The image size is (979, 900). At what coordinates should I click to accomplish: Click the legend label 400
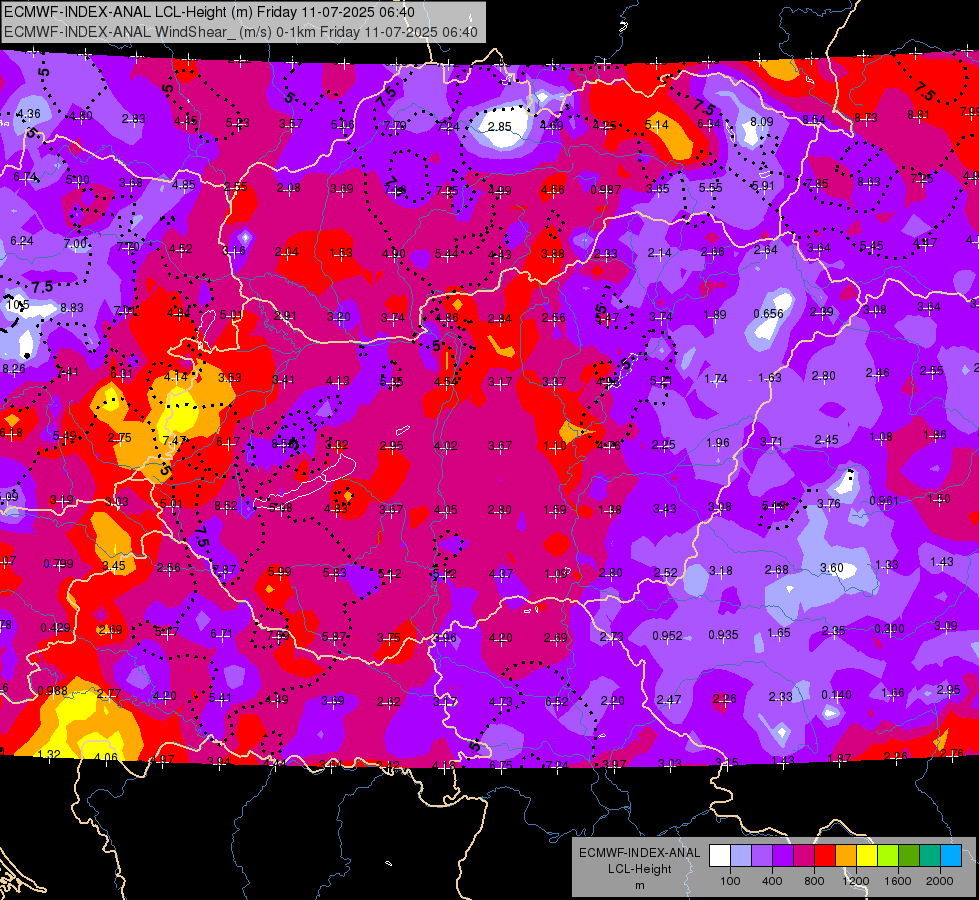pyautogui.click(x=772, y=881)
